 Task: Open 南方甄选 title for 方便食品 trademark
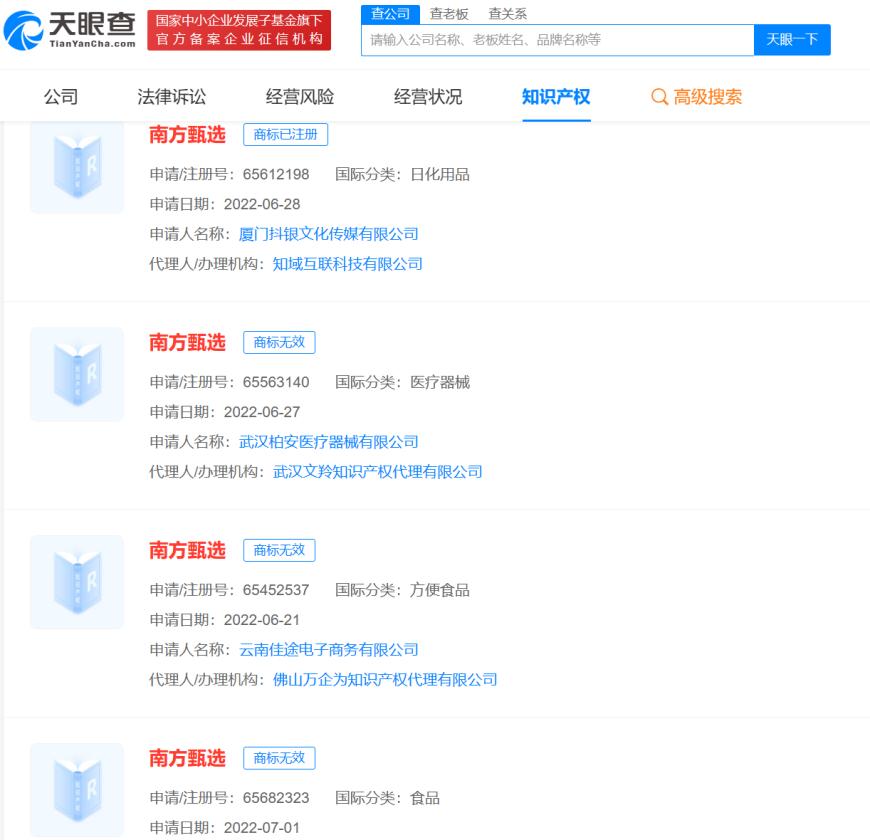[188, 550]
